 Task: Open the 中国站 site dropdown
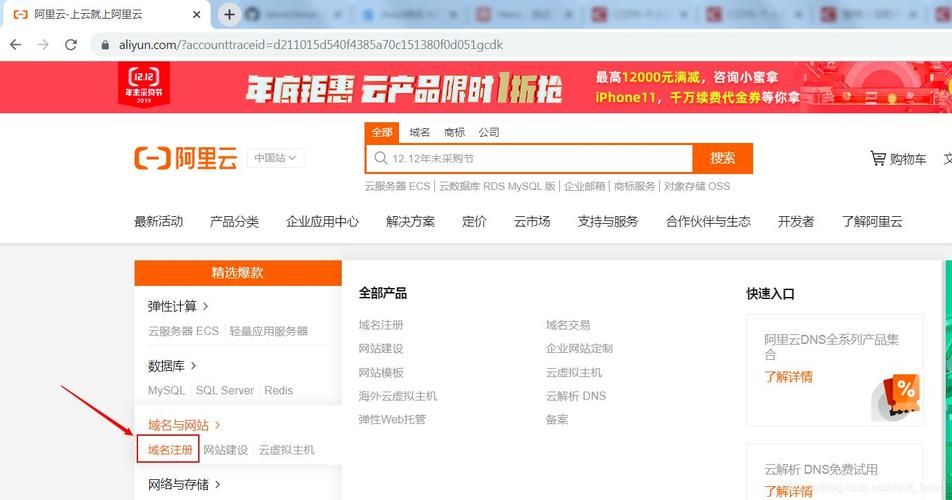click(276, 158)
